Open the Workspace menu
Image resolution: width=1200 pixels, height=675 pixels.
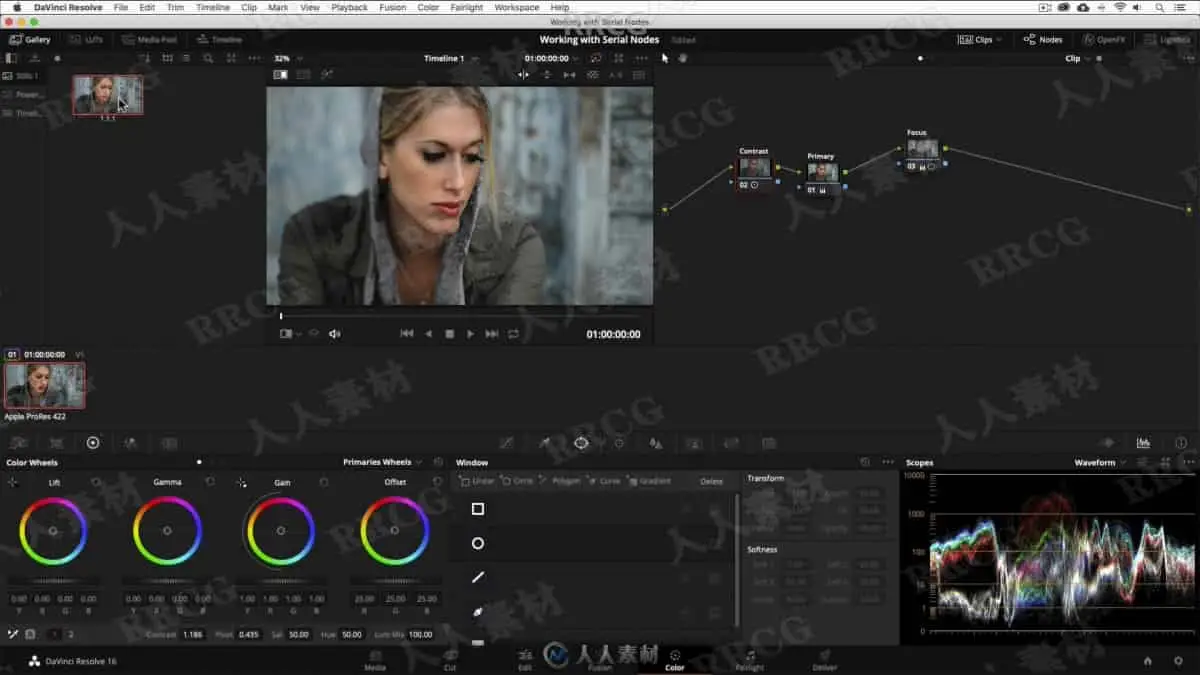pyautogui.click(x=517, y=7)
